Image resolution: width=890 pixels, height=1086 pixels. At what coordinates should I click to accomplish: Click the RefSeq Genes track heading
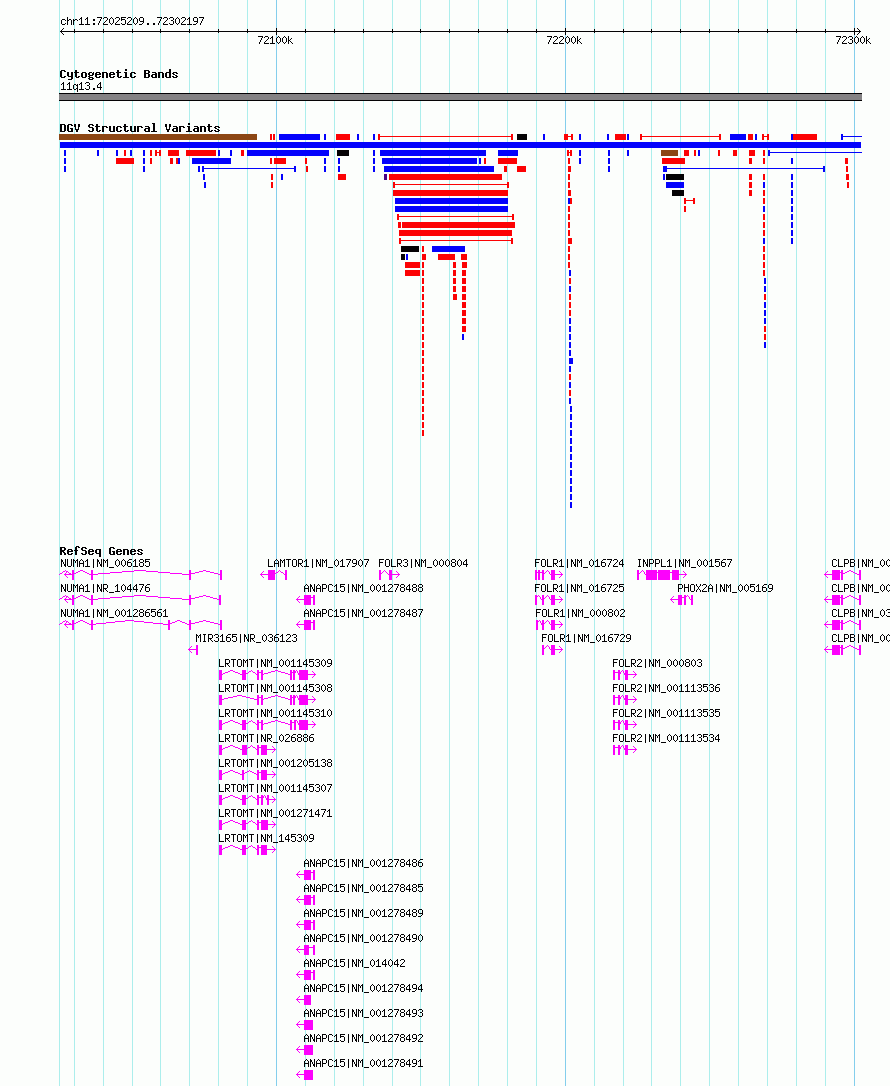[x=101, y=551]
